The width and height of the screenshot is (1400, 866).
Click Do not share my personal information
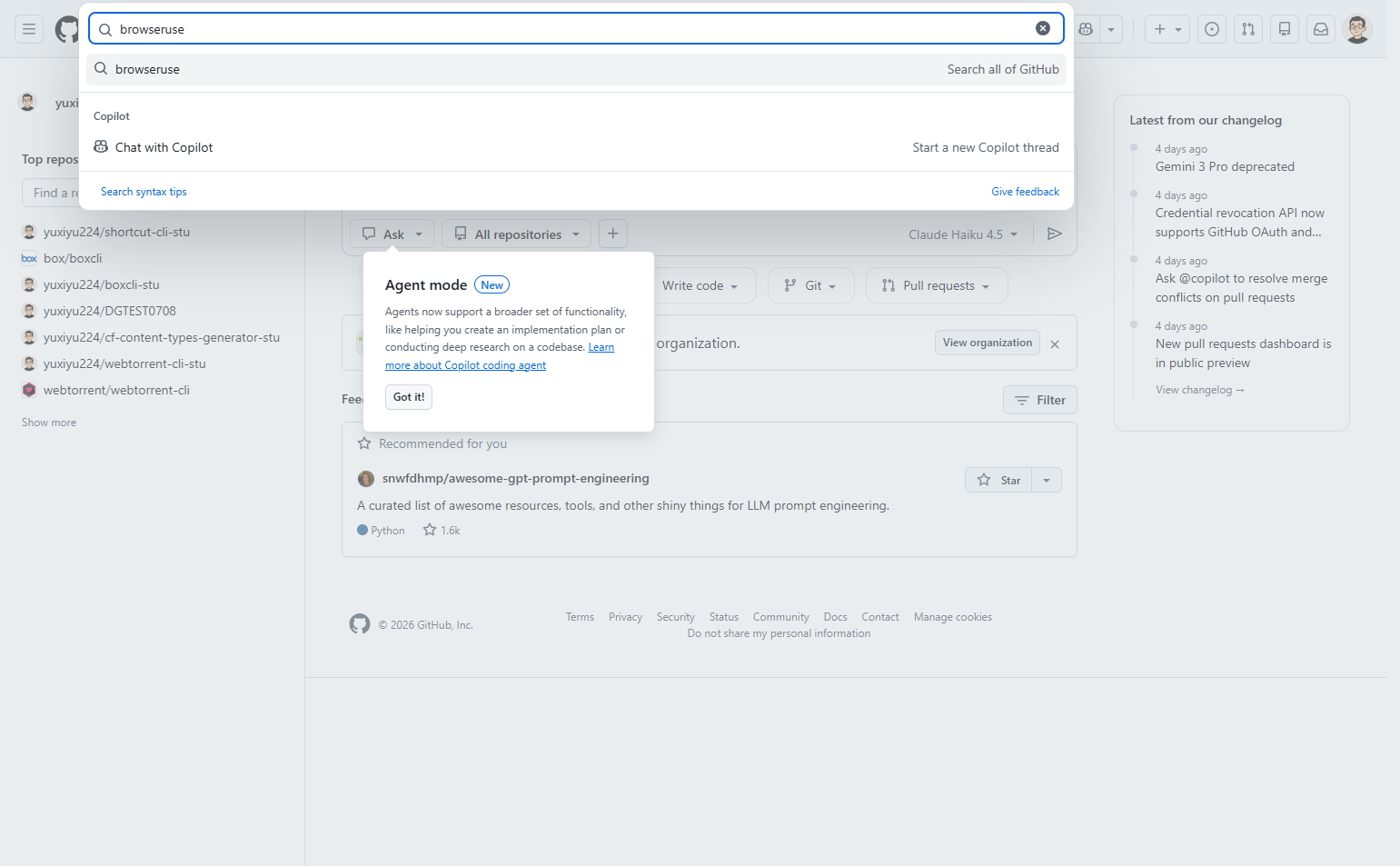pos(779,633)
